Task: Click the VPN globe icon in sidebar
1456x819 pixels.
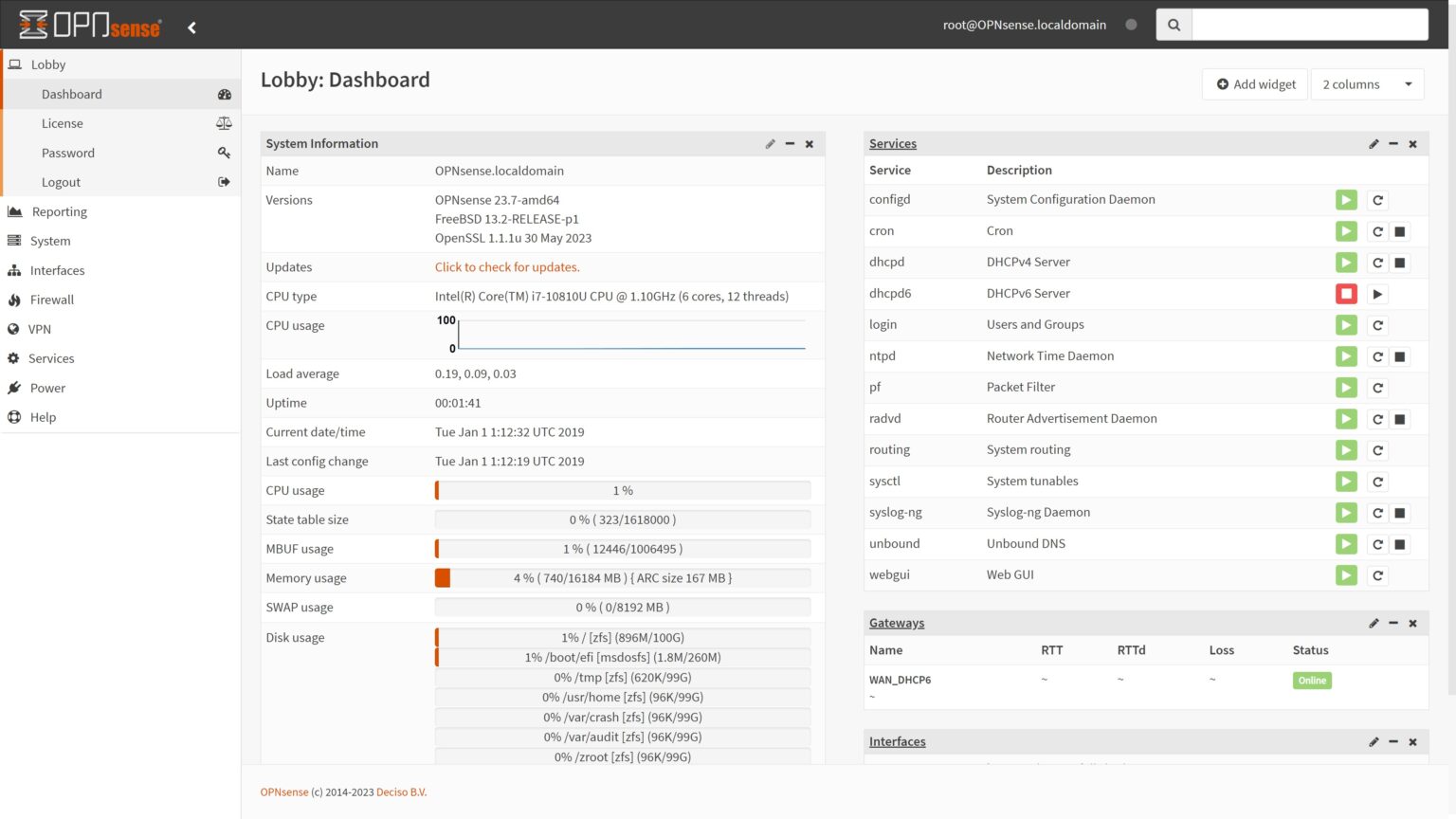Action: [x=14, y=329]
